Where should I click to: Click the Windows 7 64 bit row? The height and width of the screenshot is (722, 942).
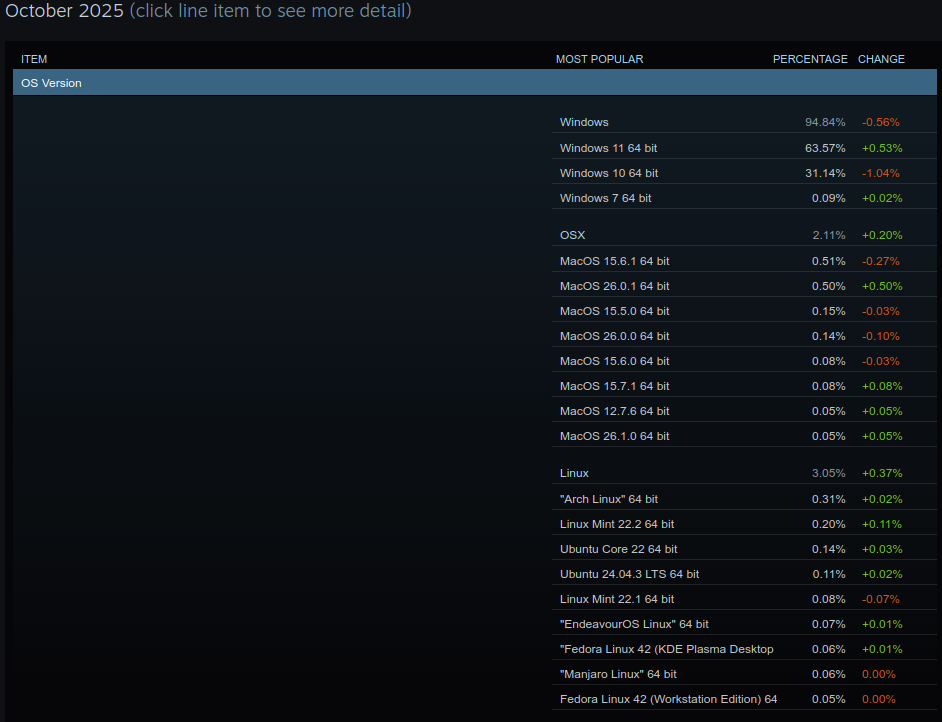pyautogui.click(x=744, y=198)
